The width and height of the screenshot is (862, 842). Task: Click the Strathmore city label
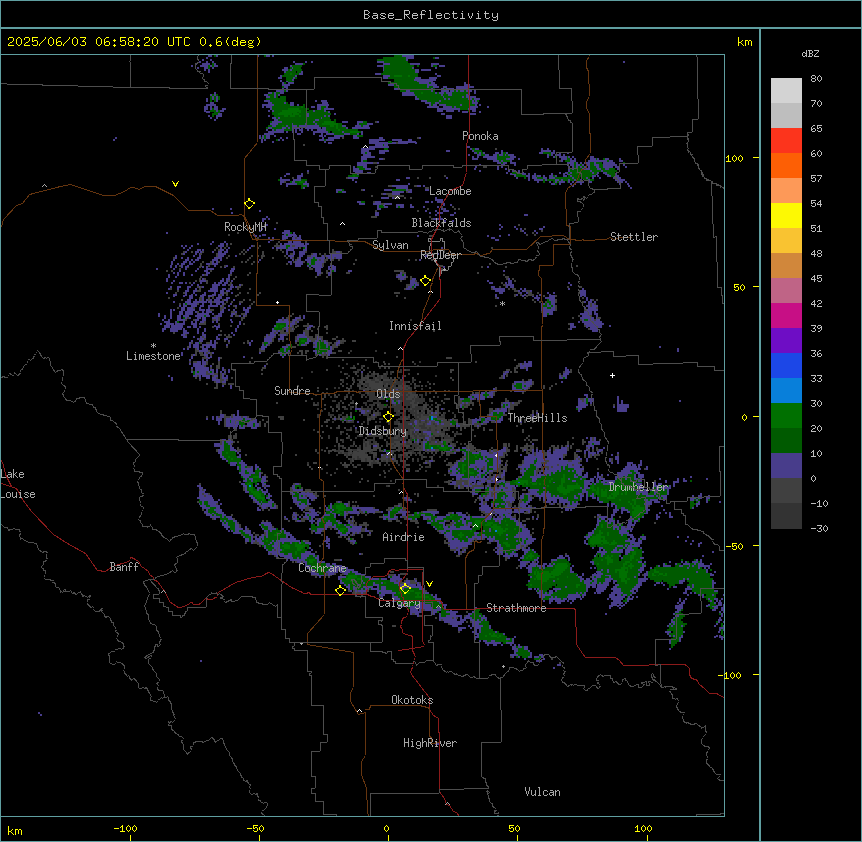click(516, 608)
